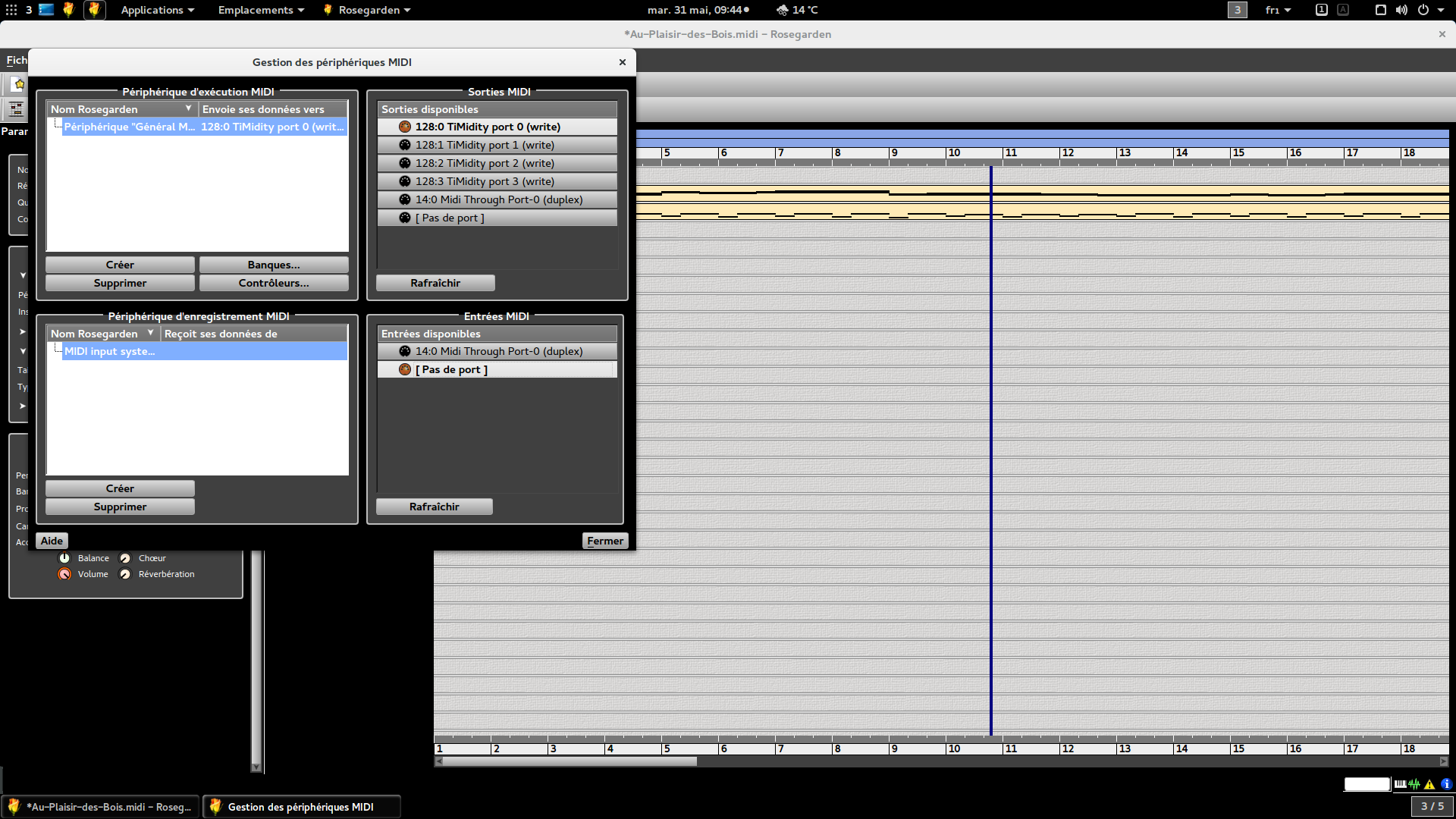The height and width of the screenshot is (819, 1456).
Task: Open the fr1 keyboard layout dropdown
Action: [x=1278, y=10]
